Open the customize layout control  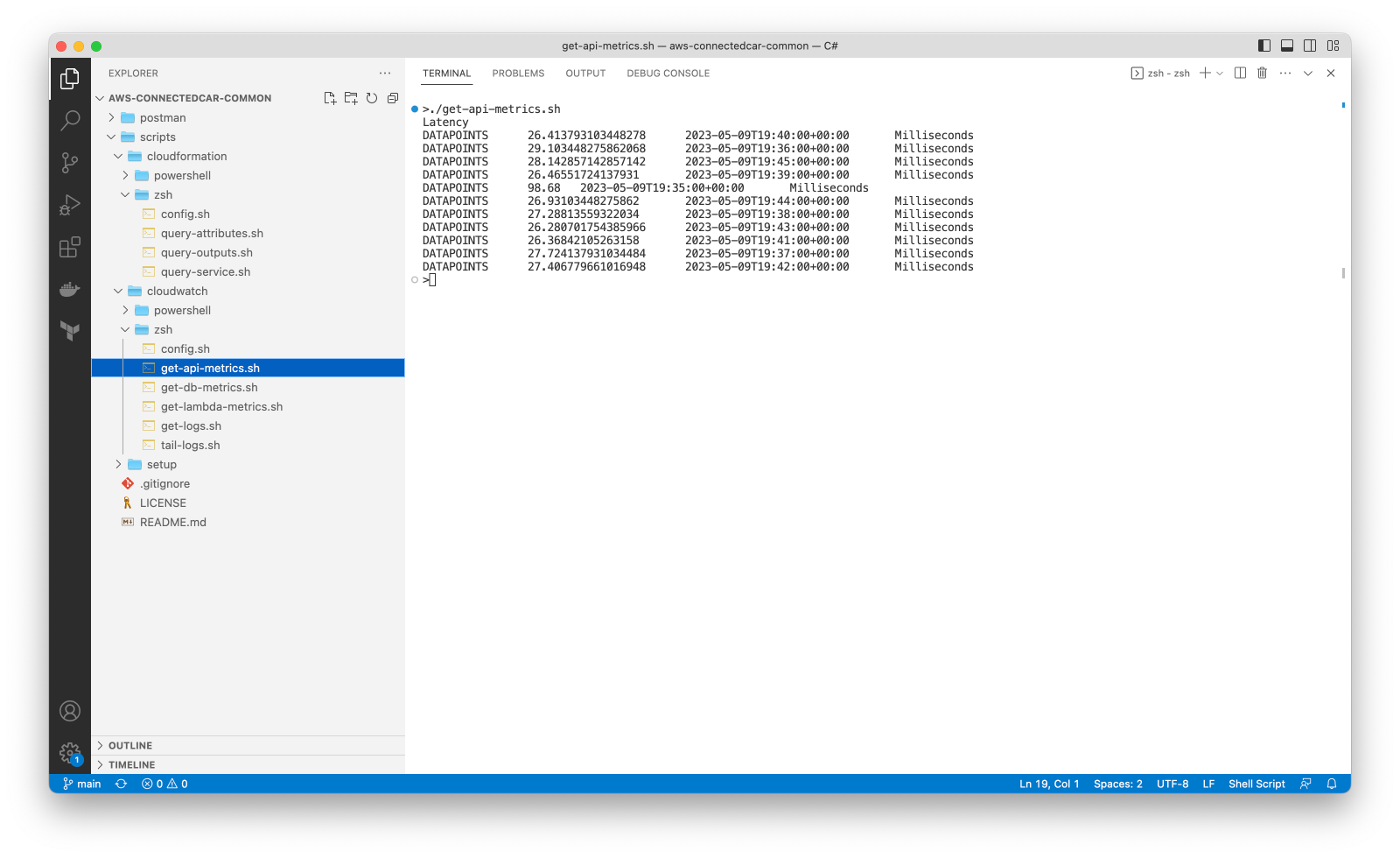pos(1333,46)
